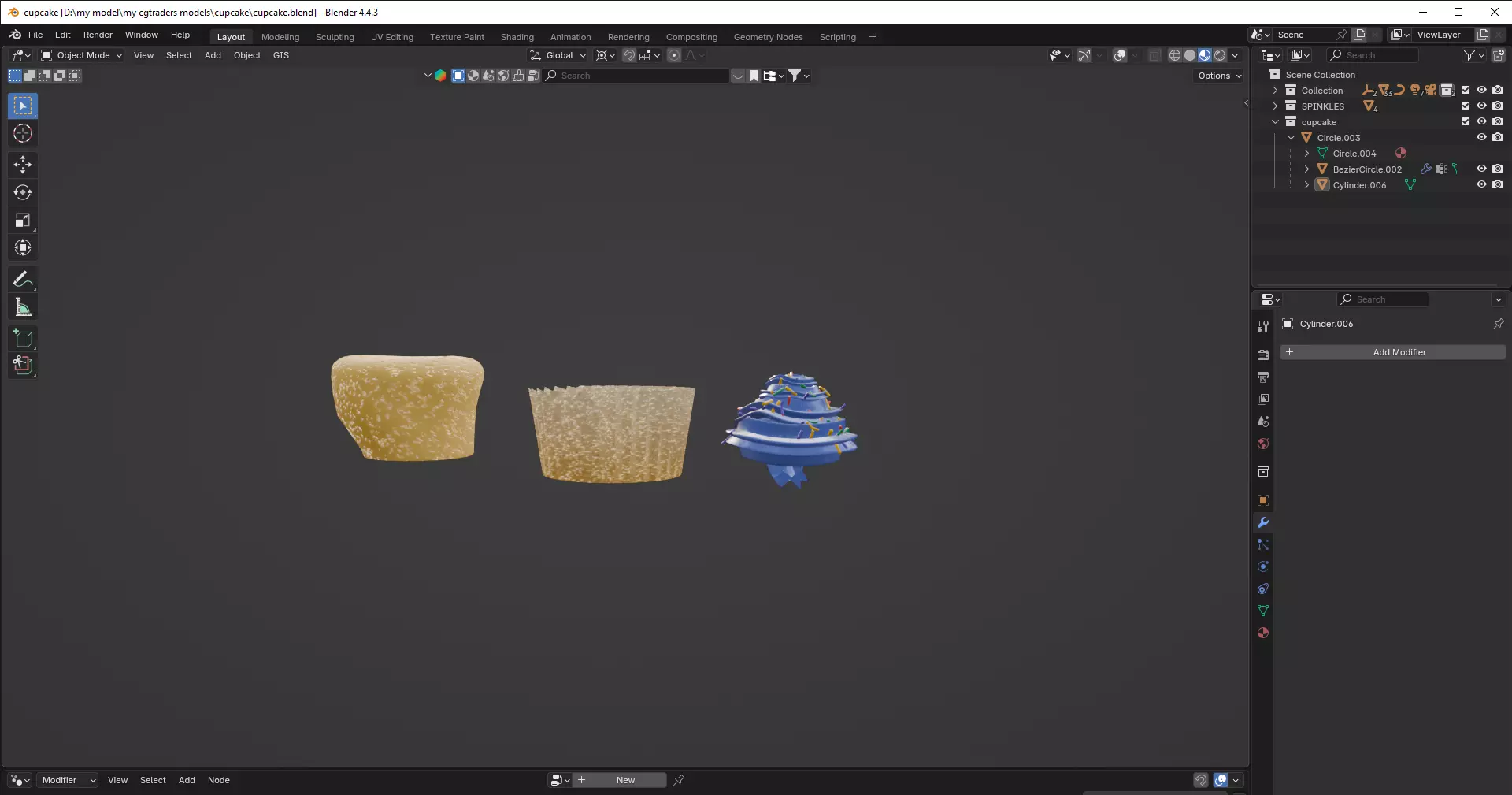The image size is (1512, 795).
Task: Open the Modifier type dropdown in node editor
Action: 69,780
